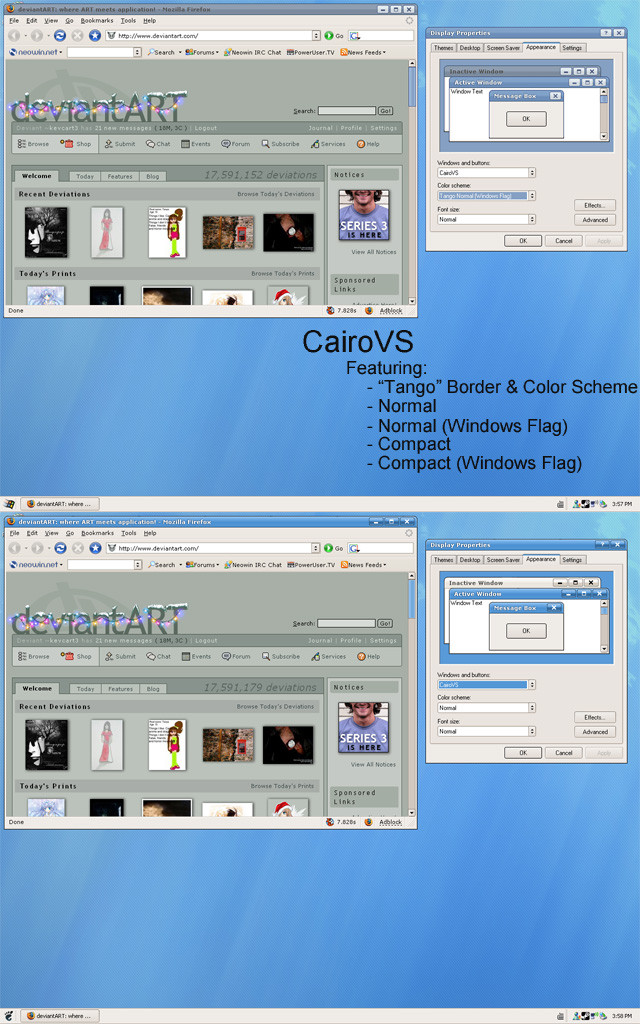Click taskbar button beside clock showing 3:58 PM
Viewport: 640px width, 1024px height.
coord(60,1016)
